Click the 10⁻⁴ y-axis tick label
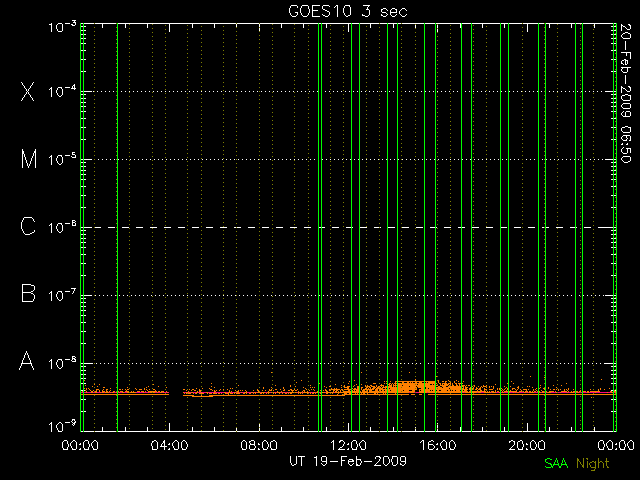The image size is (640, 480). pyautogui.click(x=62, y=91)
